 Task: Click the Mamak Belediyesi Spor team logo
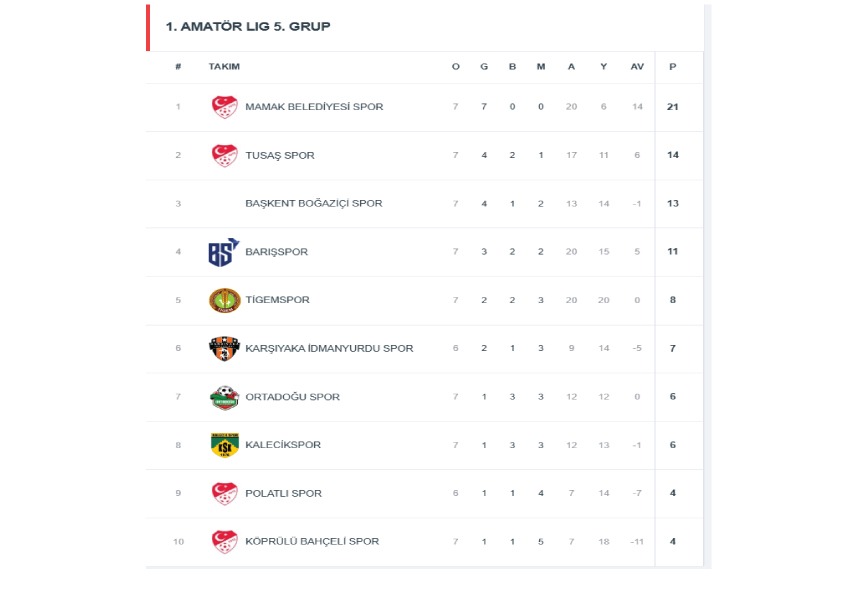click(224, 107)
